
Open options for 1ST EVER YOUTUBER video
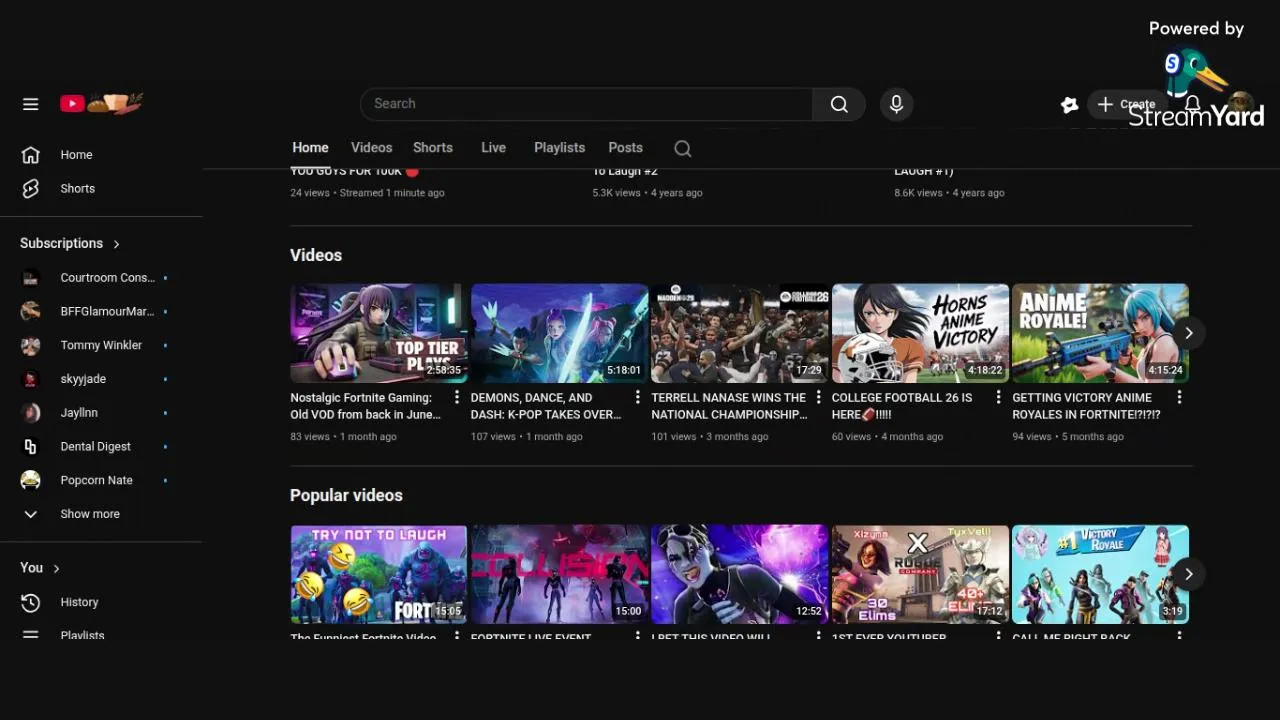pos(998,635)
